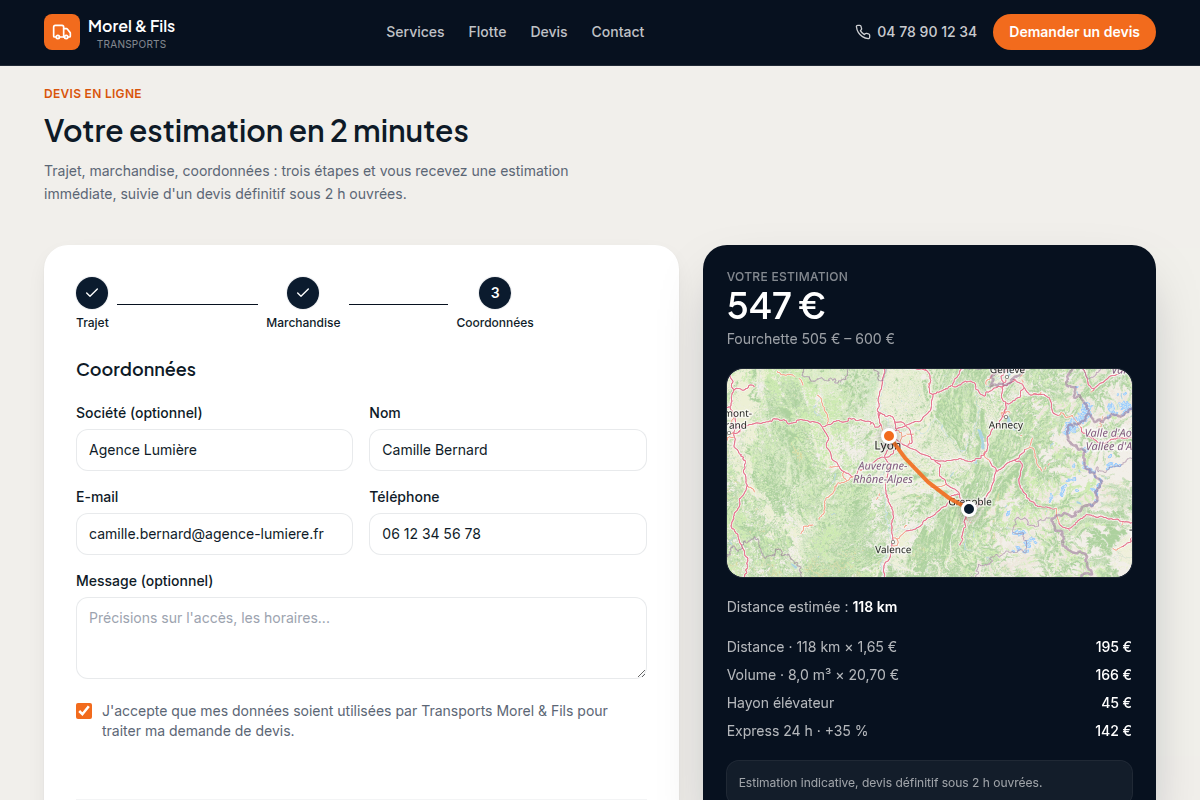The width and height of the screenshot is (1200, 800).
Task: Select step 3 Coordonnées circle
Action: [x=495, y=293]
